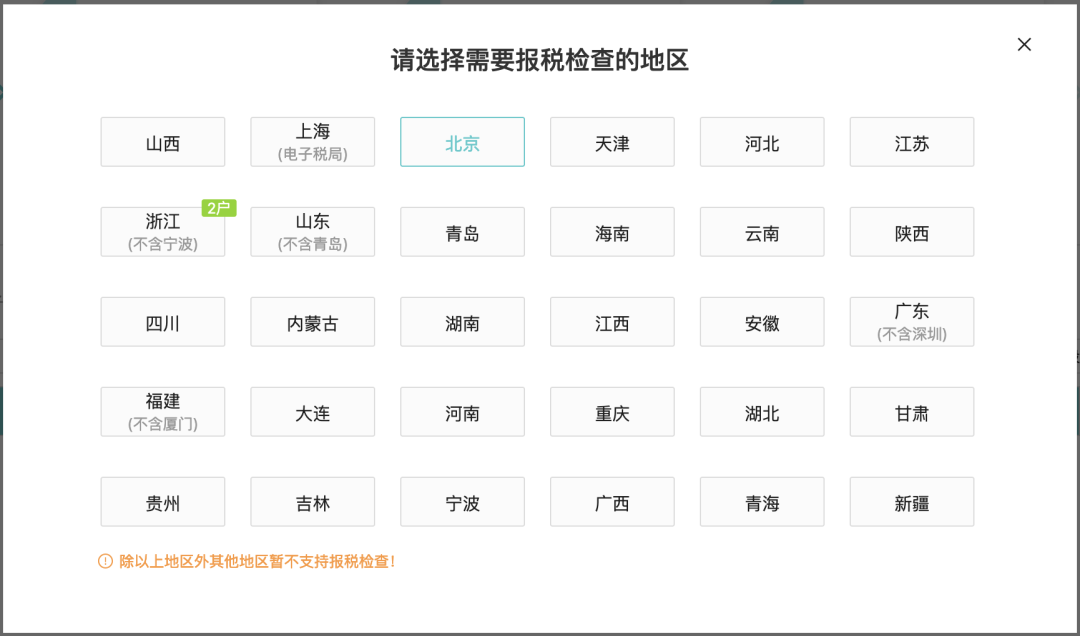Choose 山东 (不含青岛) region

pos(313,232)
